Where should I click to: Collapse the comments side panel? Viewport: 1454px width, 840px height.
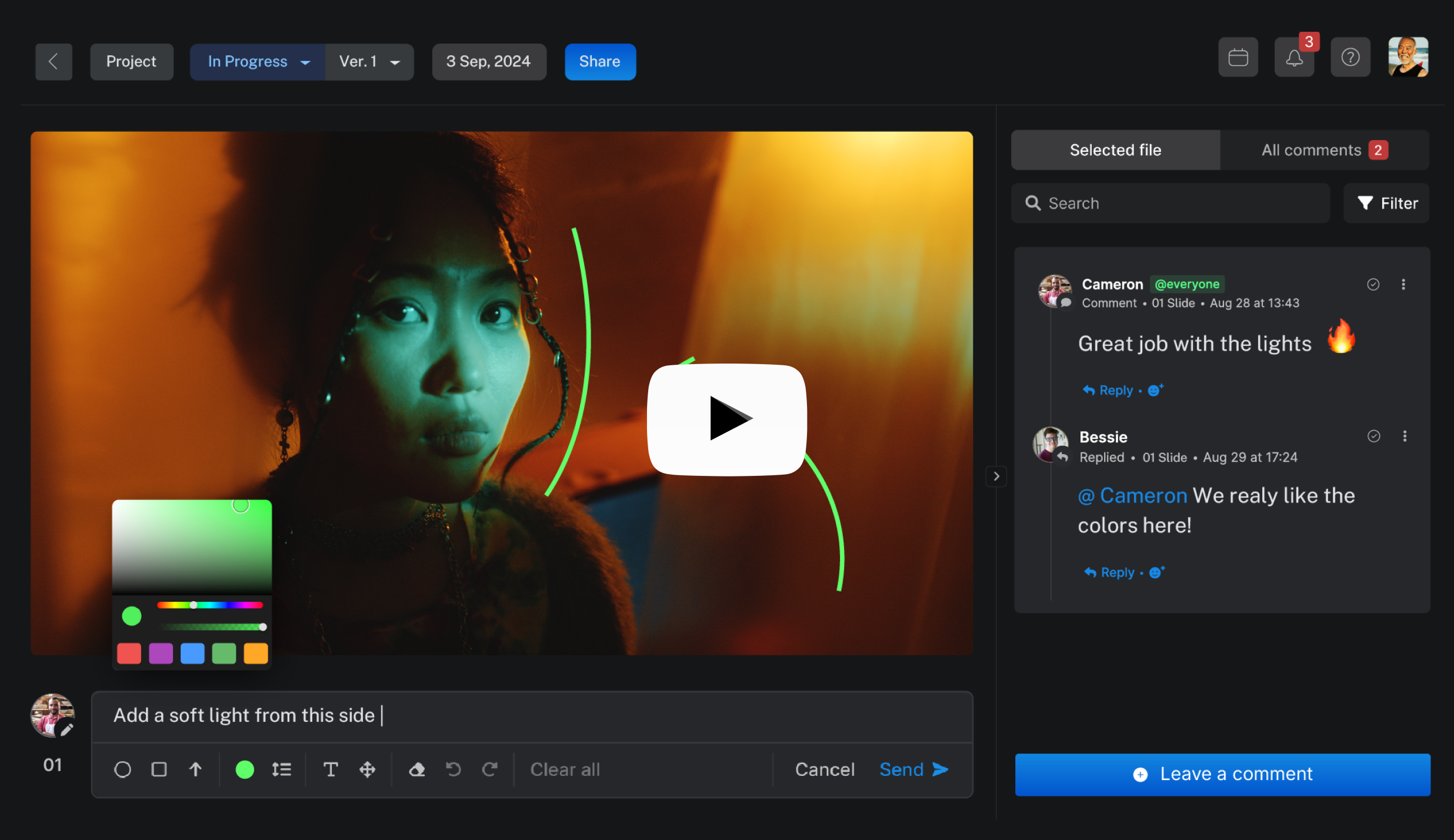click(x=996, y=476)
